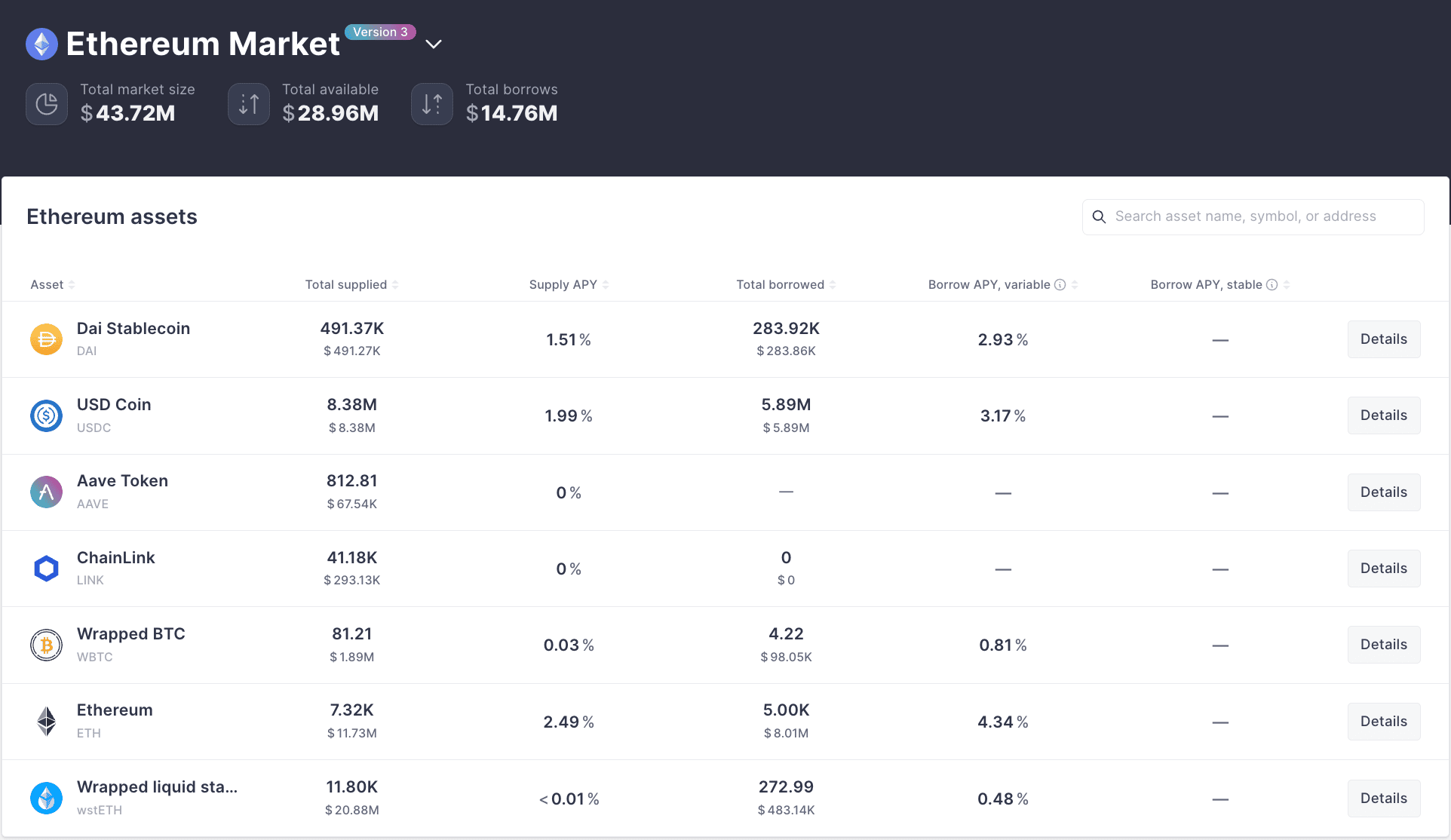Click the Ethereum logo beside Ethereum Market

pos(42,44)
